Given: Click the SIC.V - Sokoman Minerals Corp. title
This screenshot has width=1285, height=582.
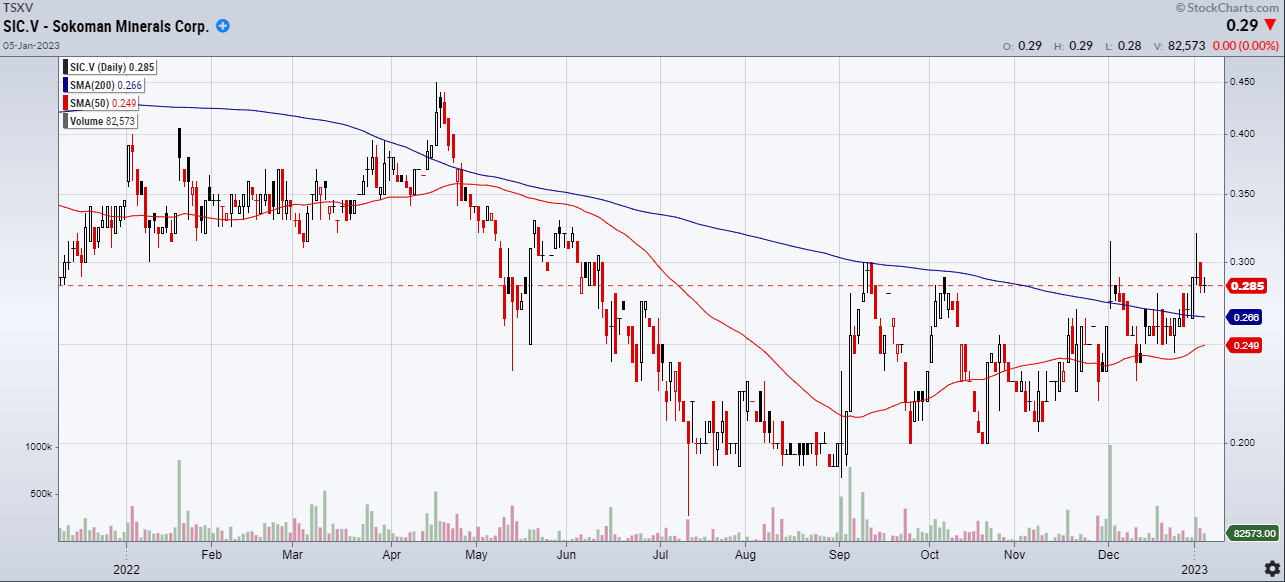Looking at the screenshot, I should [107, 27].
